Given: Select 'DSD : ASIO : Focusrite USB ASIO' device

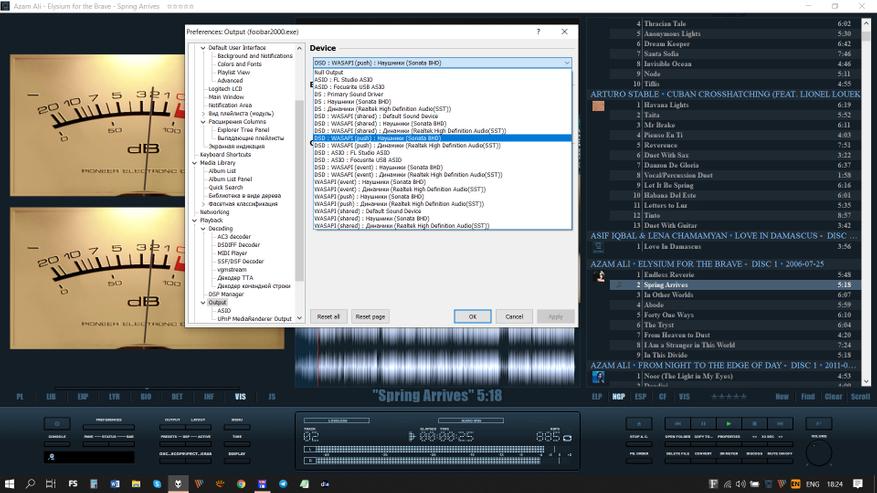Looking at the screenshot, I should pos(442,160).
